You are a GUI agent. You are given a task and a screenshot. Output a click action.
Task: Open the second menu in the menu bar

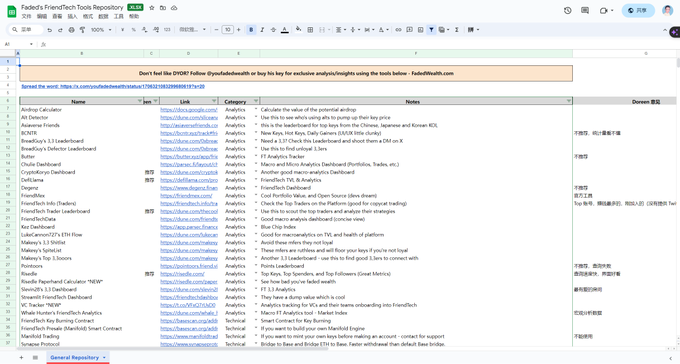(42, 16)
